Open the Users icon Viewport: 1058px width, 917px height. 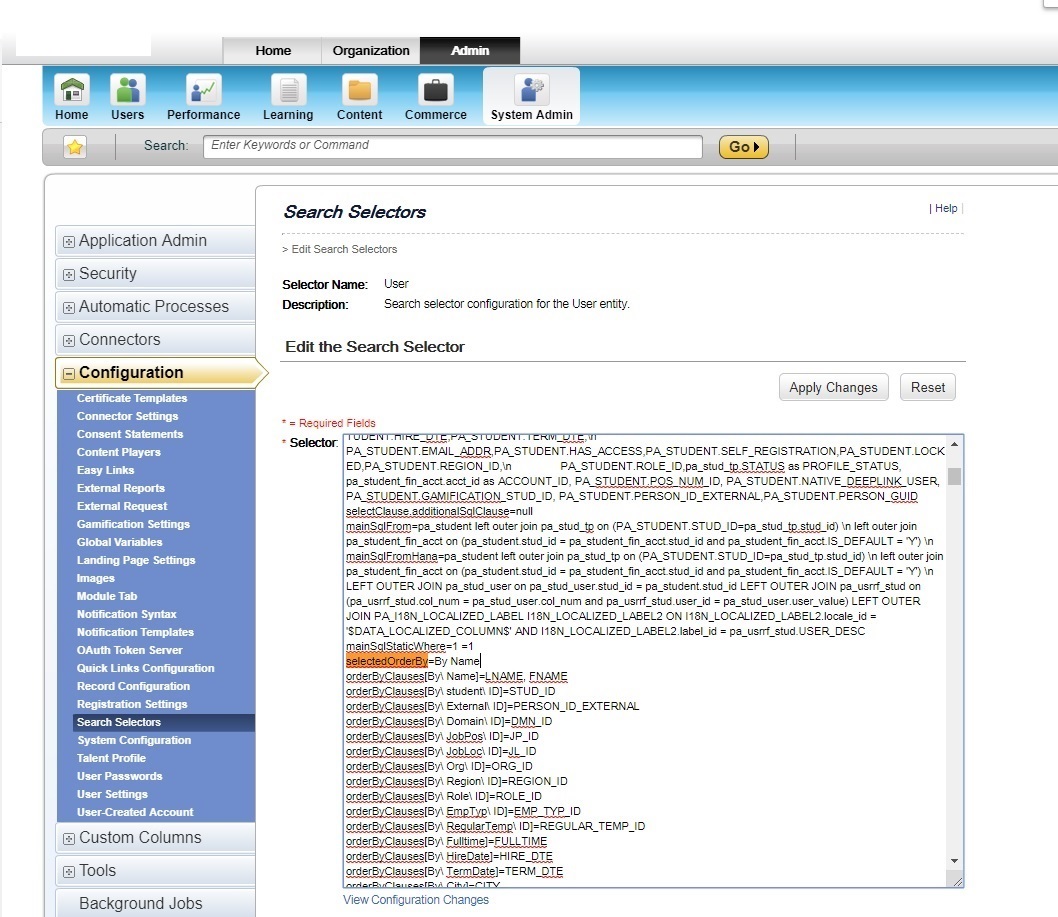[x=128, y=90]
